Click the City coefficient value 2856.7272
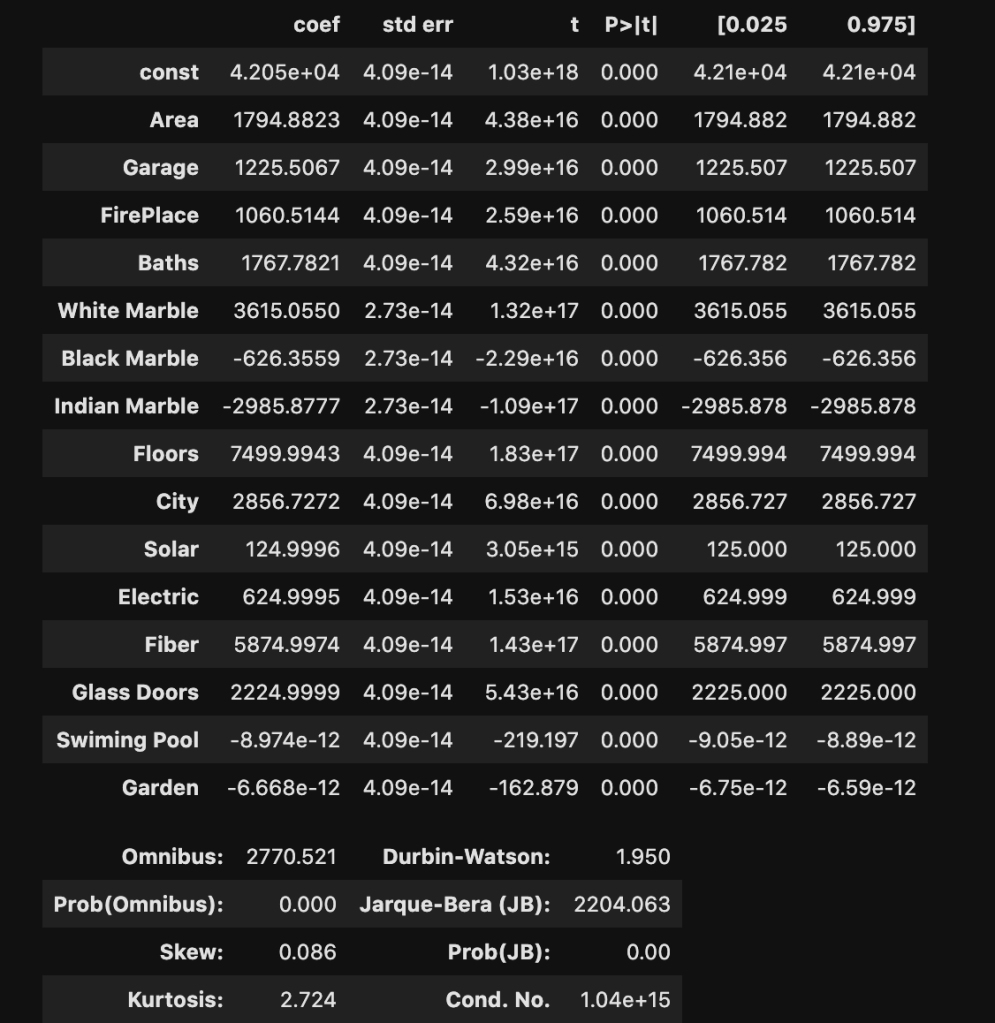Screen dimensions: 995x1023 pos(286,502)
